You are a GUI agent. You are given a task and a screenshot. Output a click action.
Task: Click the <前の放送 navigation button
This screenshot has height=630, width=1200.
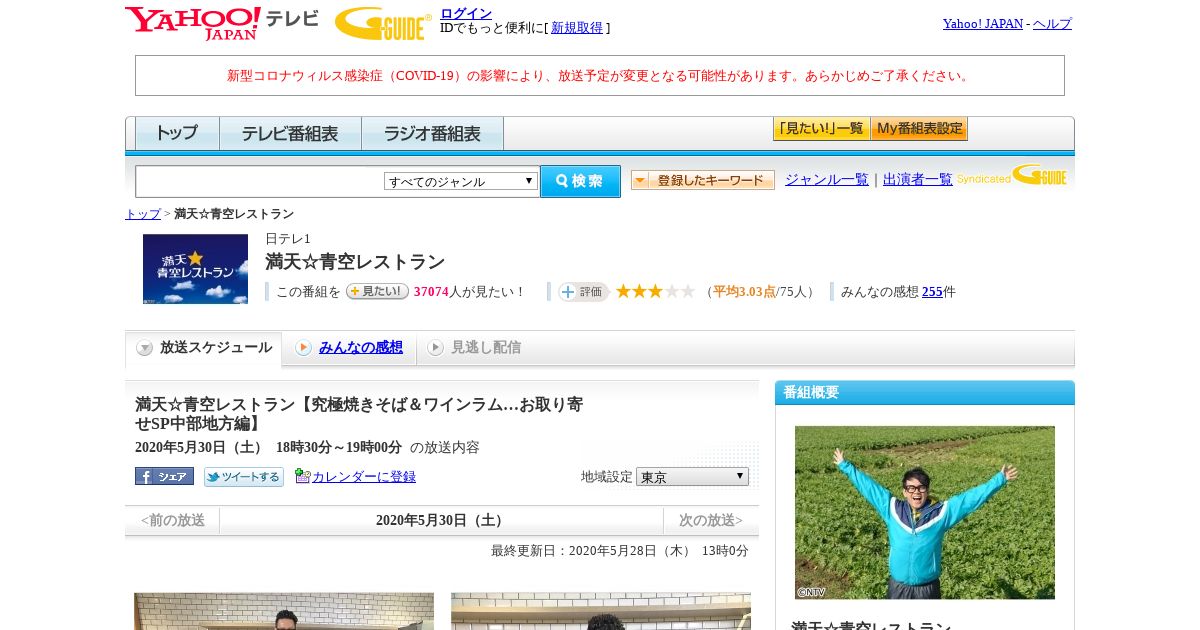[173, 520]
